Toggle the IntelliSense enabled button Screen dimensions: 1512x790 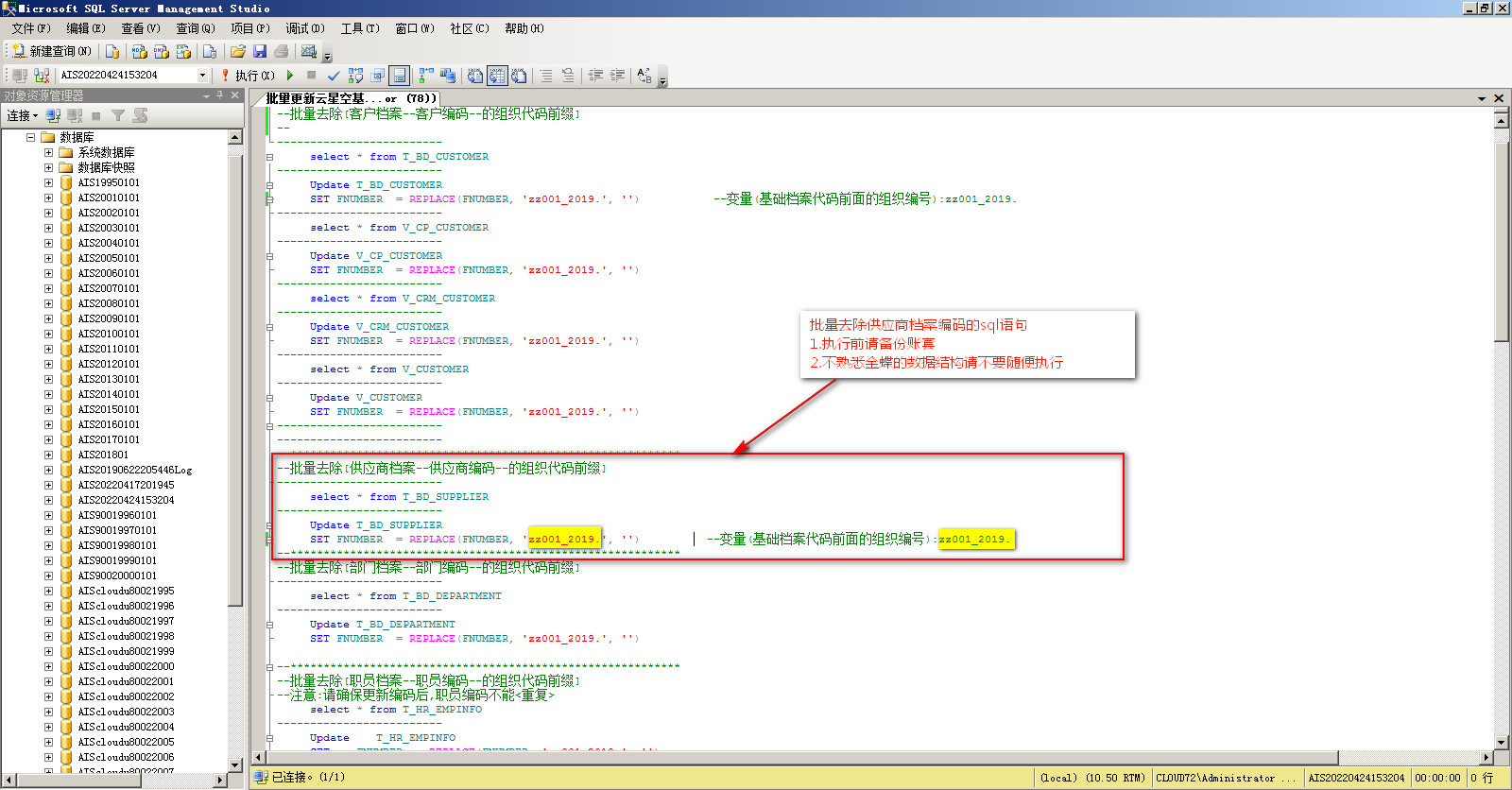(x=400, y=76)
